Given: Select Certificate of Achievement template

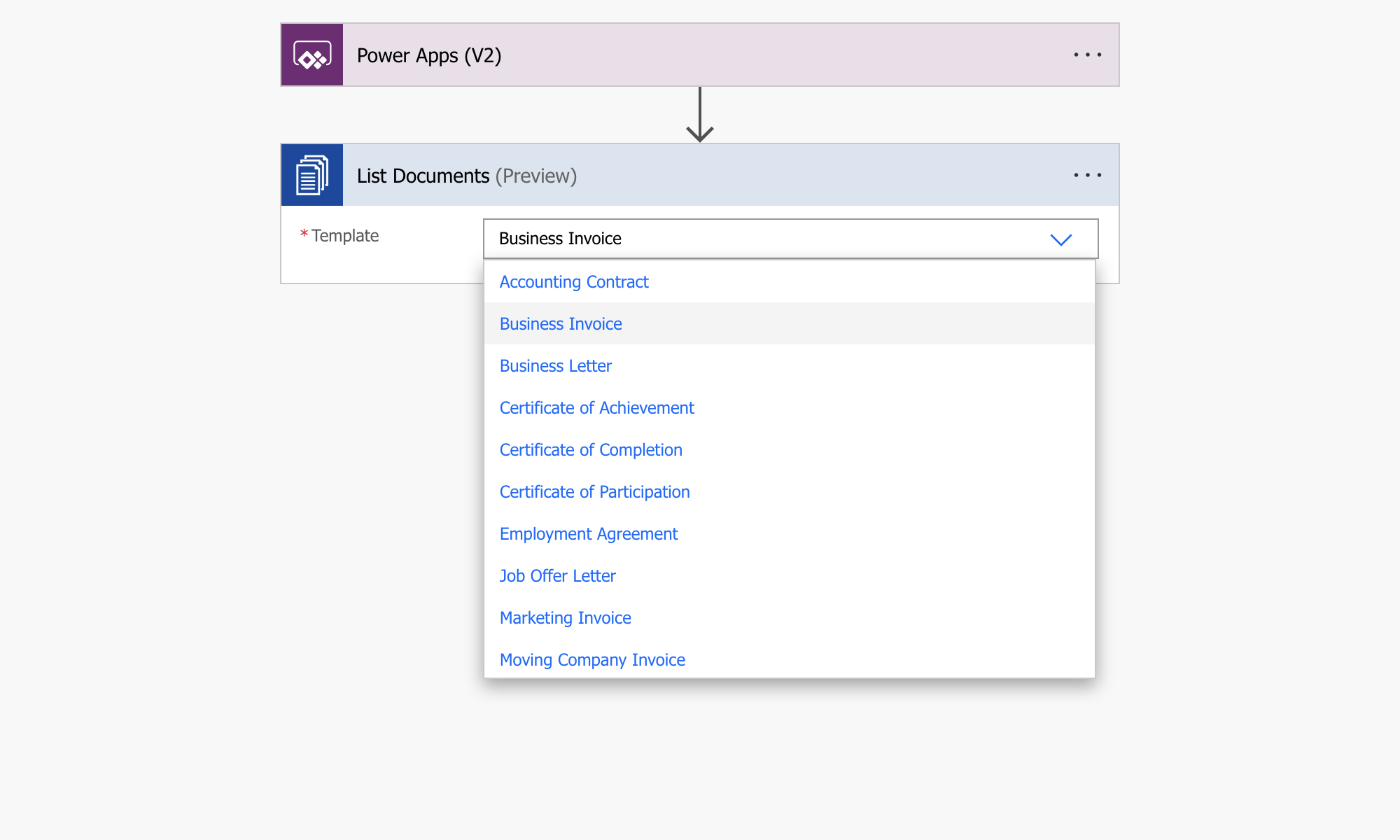Looking at the screenshot, I should point(596,407).
